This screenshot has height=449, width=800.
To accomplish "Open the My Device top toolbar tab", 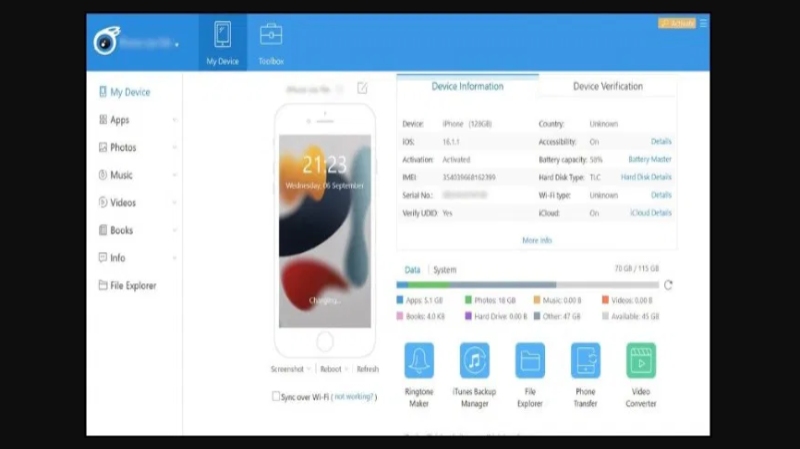I will point(222,43).
